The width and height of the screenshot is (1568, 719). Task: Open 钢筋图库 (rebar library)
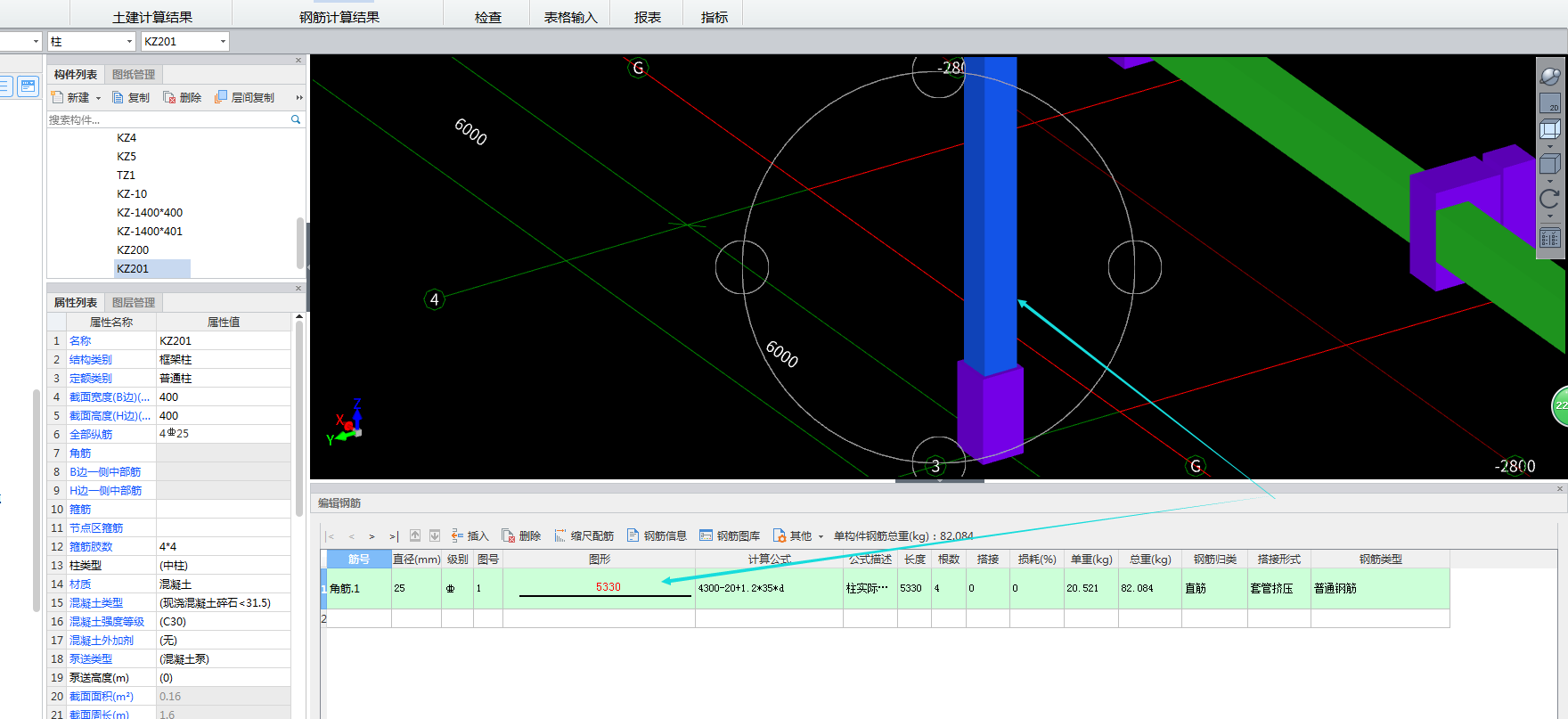[x=730, y=535]
